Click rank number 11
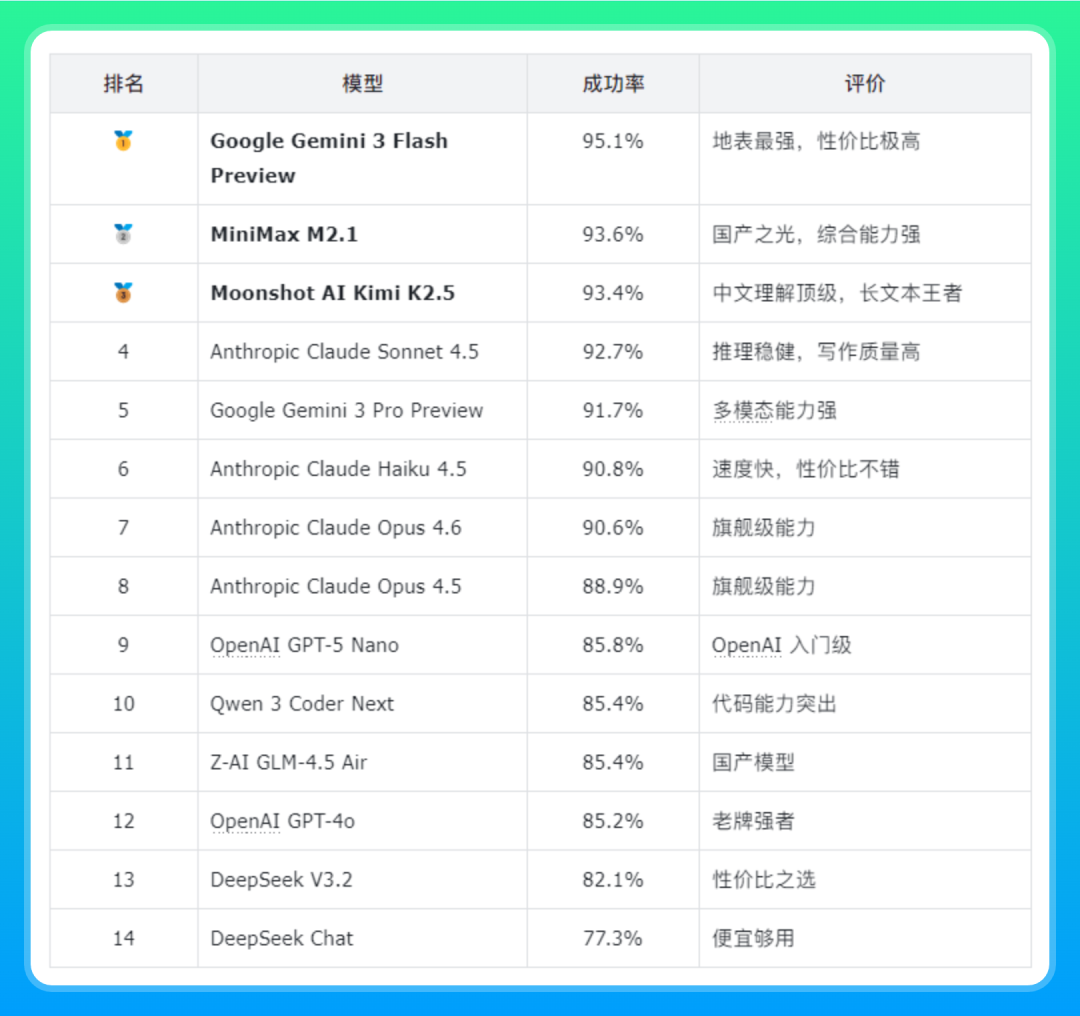Screen dimensions: 1080x1016 (124, 763)
